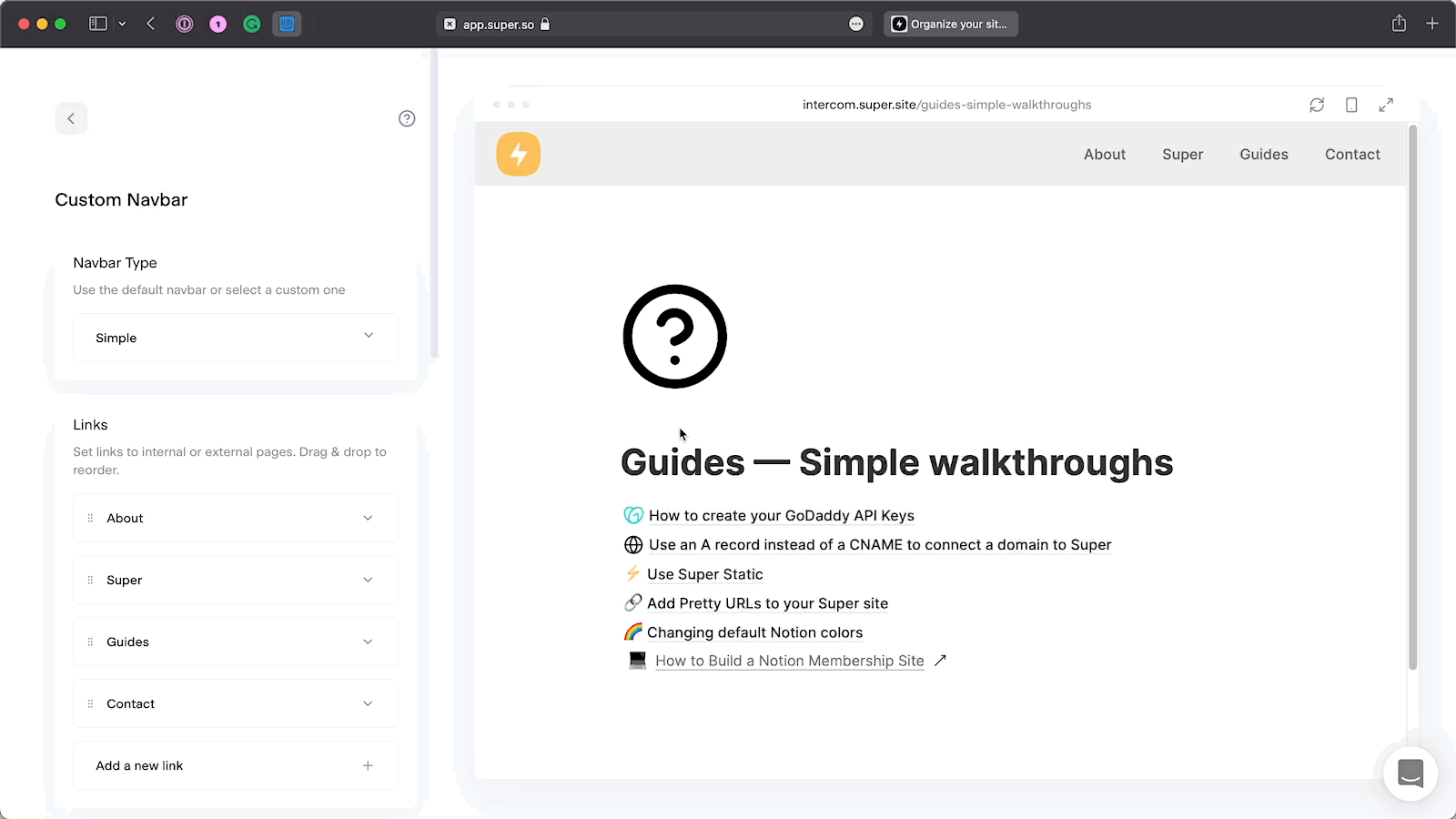This screenshot has height=819, width=1456.
Task: Reload the site preview
Action: click(x=1317, y=105)
